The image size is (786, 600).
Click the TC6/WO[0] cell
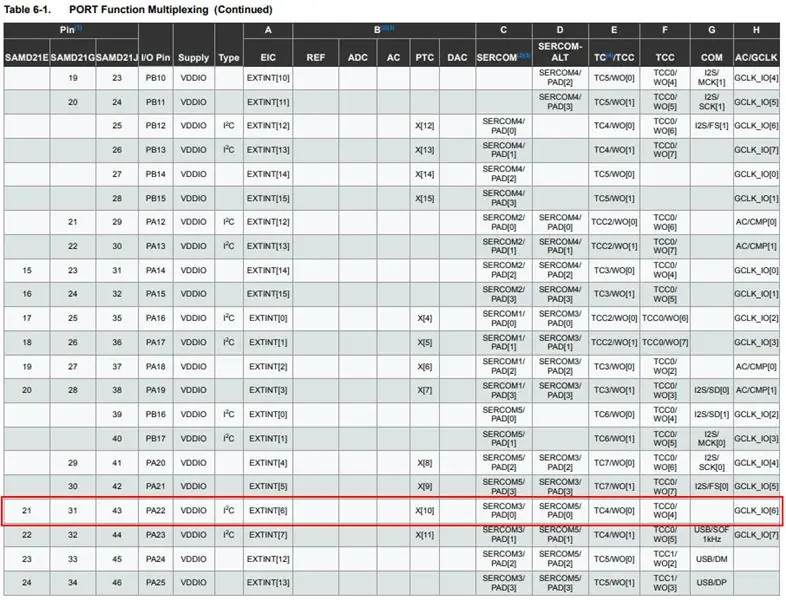tap(614, 415)
